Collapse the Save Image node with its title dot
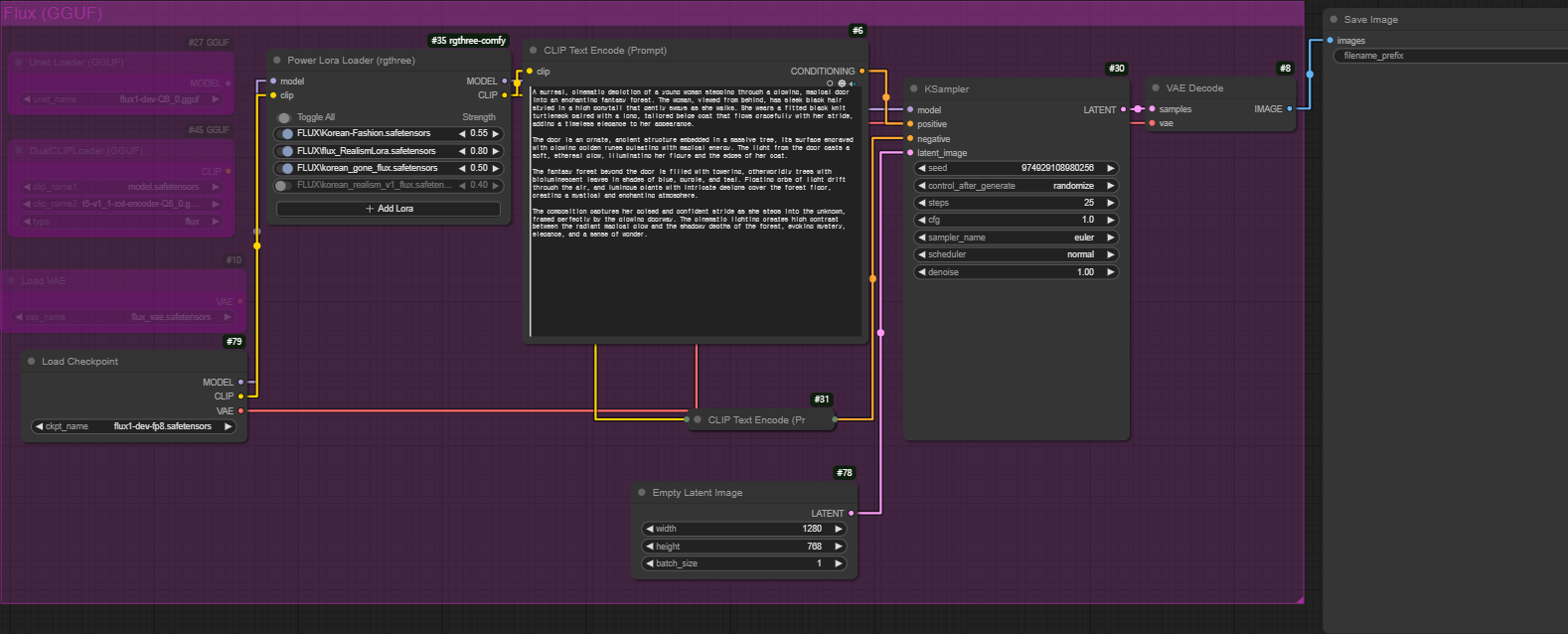1568x634 pixels. [1333, 19]
